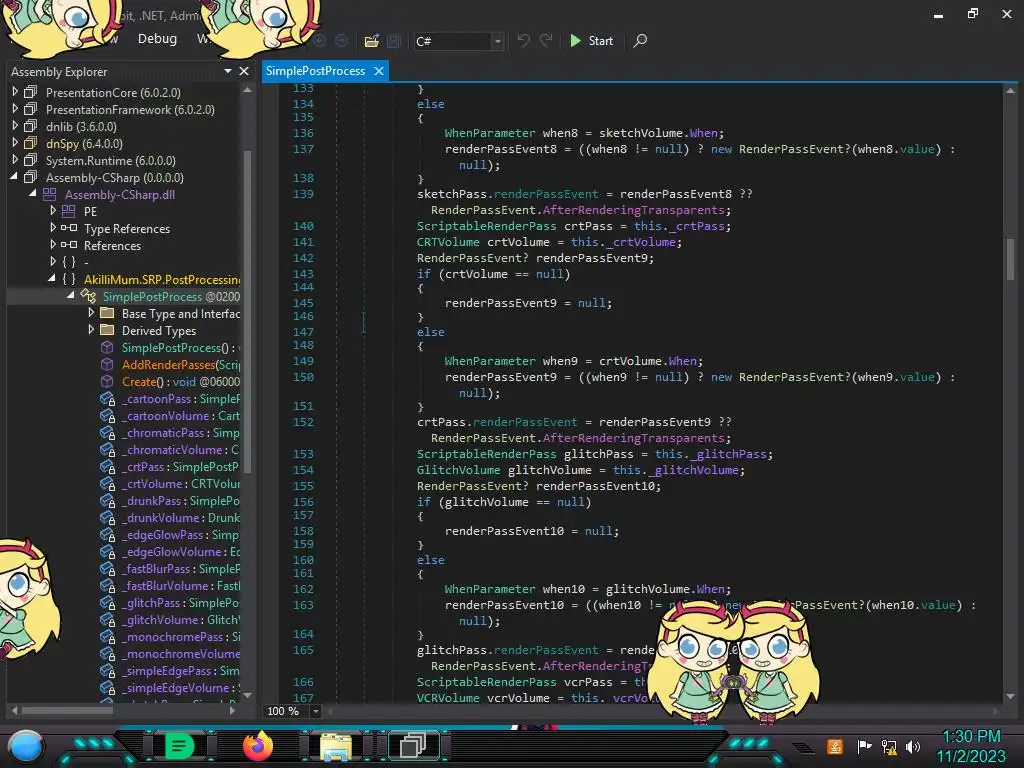This screenshot has width=1024, height=768.
Task: Open Firefox from the taskbar
Action: pyautogui.click(x=257, y=745)
